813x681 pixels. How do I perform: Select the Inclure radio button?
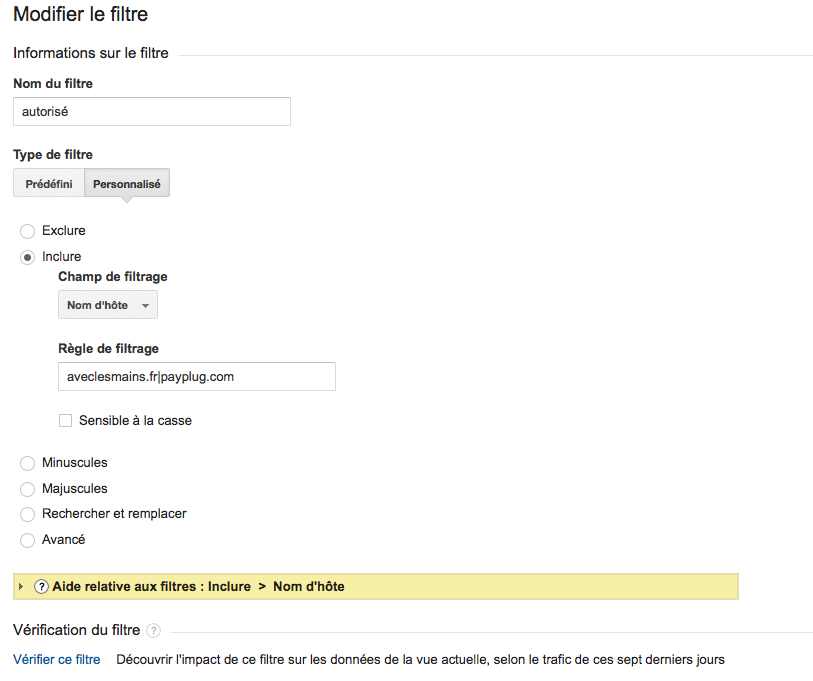[x=28, y=257]
